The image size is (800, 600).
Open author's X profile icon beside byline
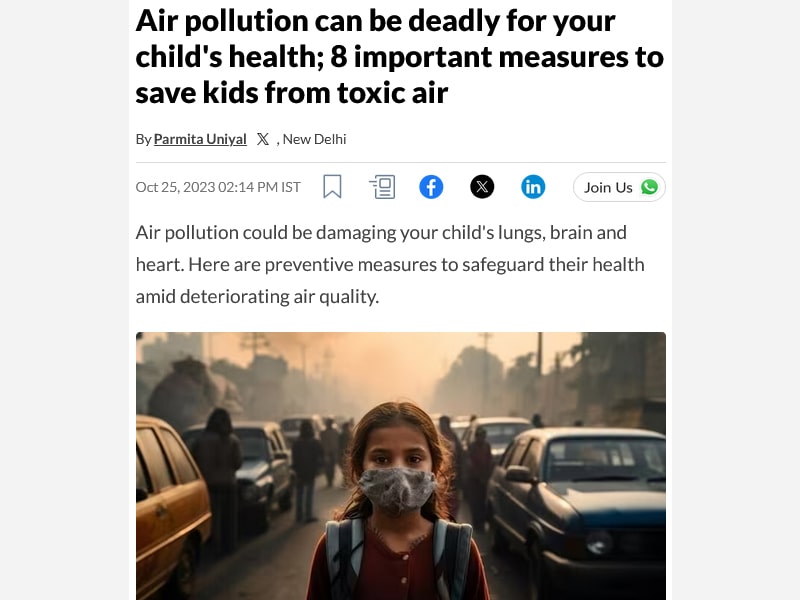[263, 139]
